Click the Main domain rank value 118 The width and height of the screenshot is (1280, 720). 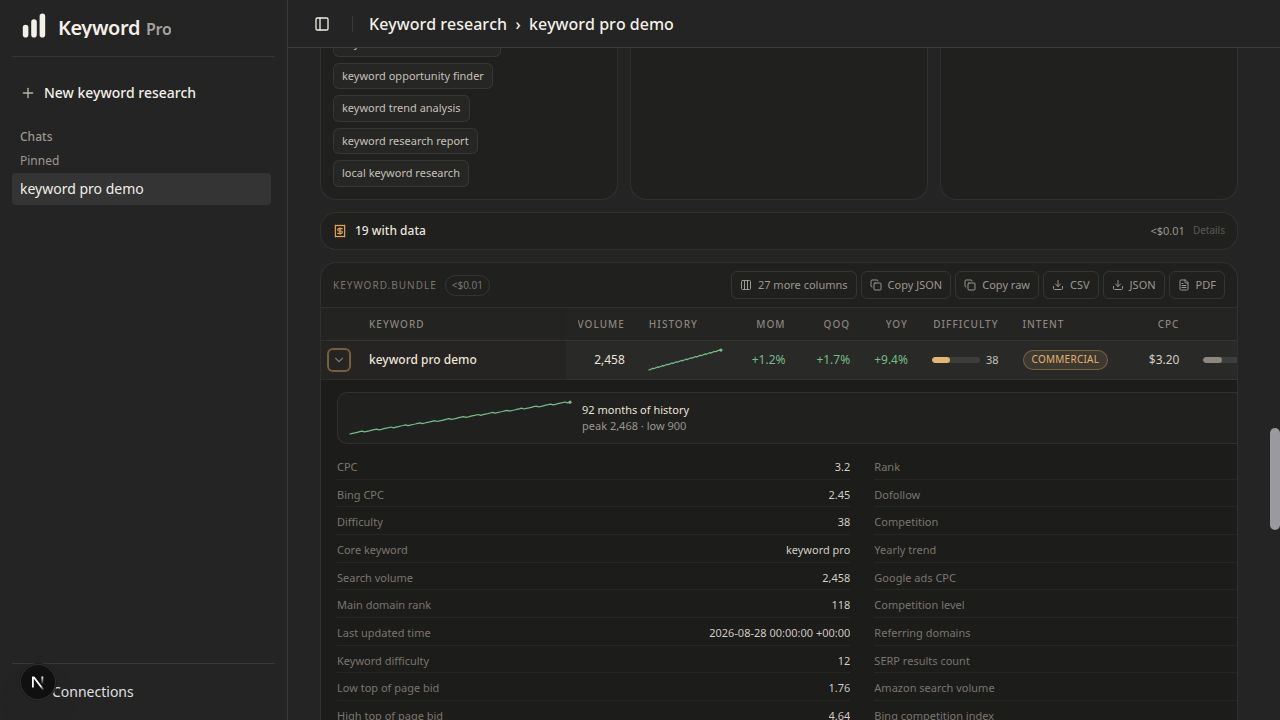click(841, 605)
